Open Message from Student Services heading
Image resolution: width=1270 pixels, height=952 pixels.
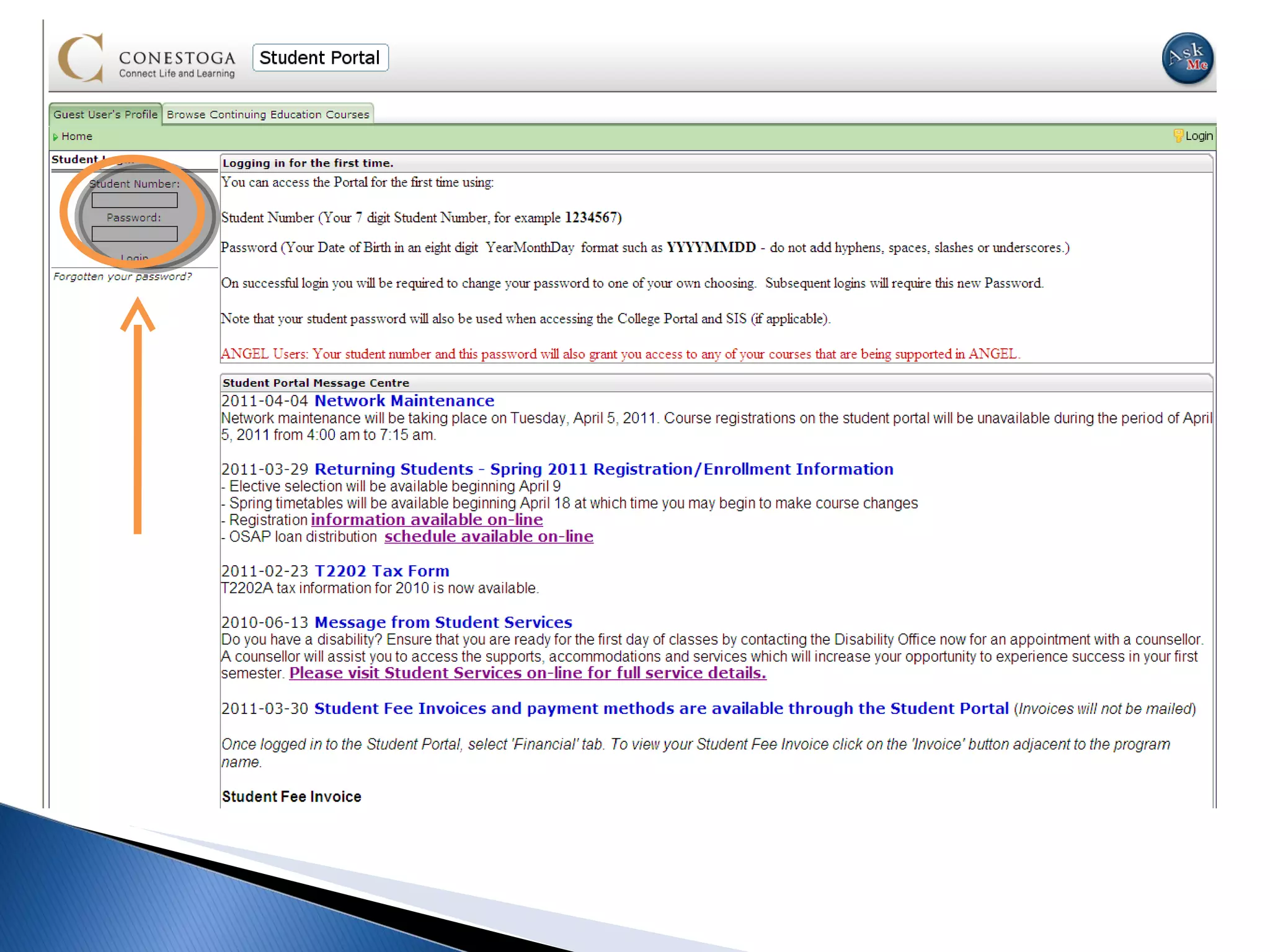443,622
